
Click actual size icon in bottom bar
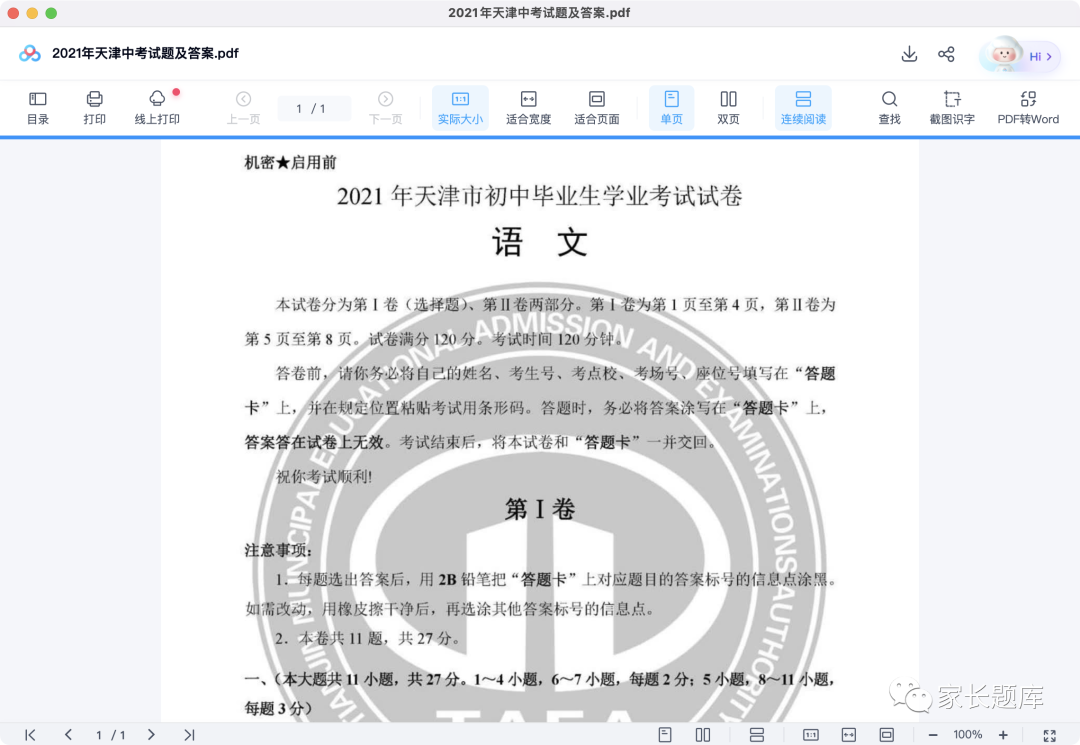(811, 735)
